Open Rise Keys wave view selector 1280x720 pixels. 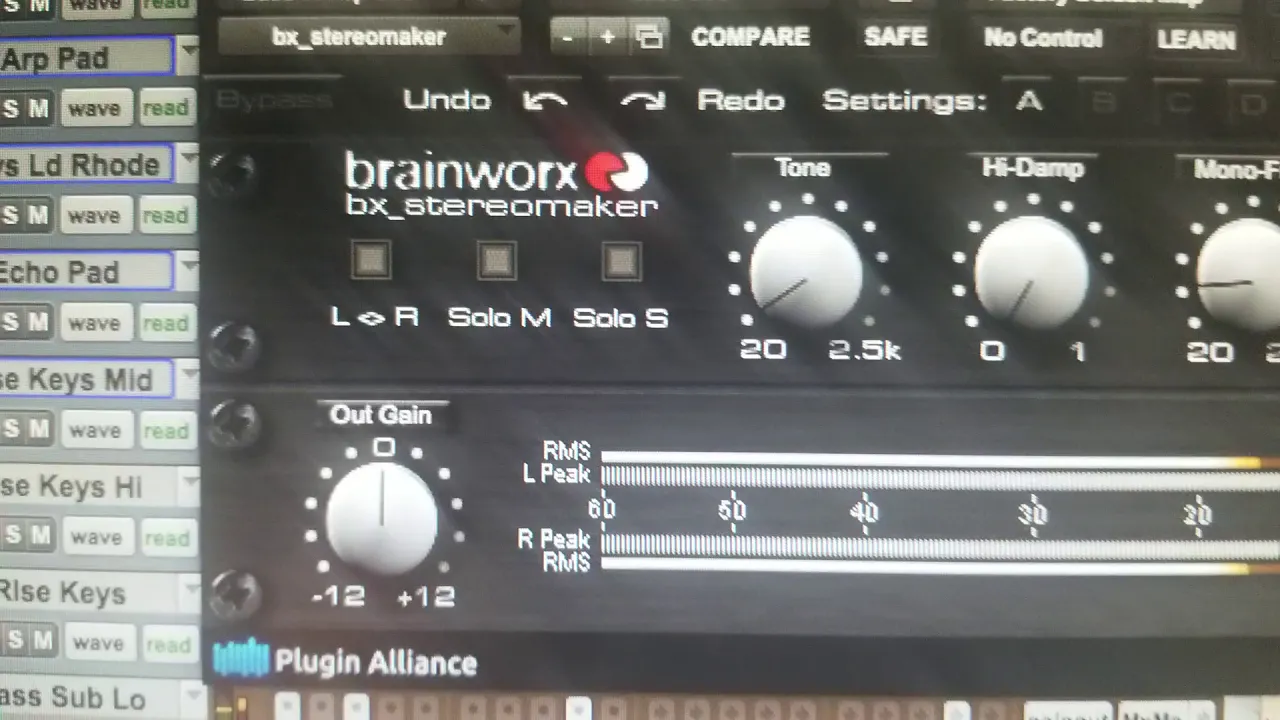pyautogui.click(x=98, y=643)
